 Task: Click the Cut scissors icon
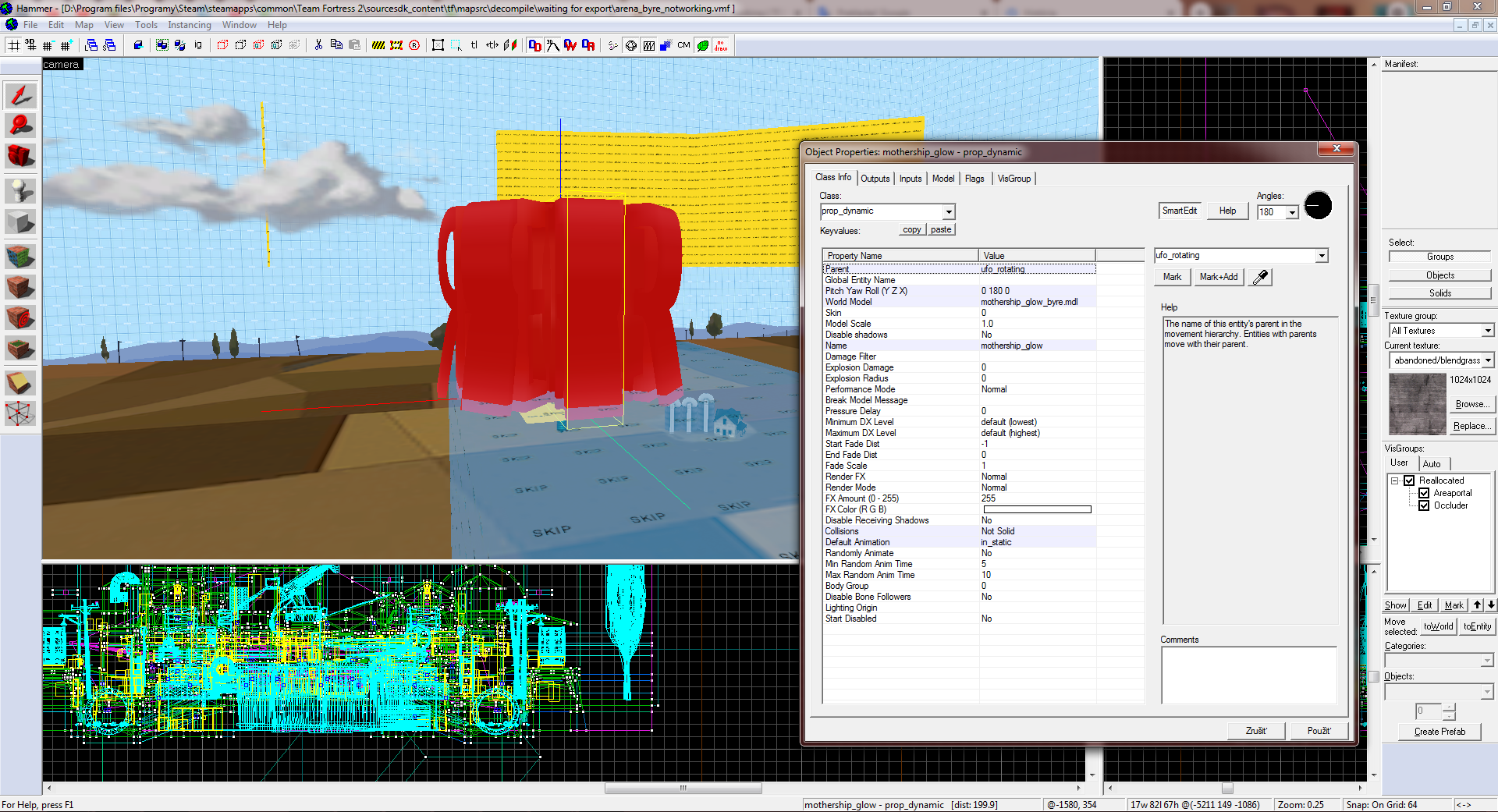318,45
